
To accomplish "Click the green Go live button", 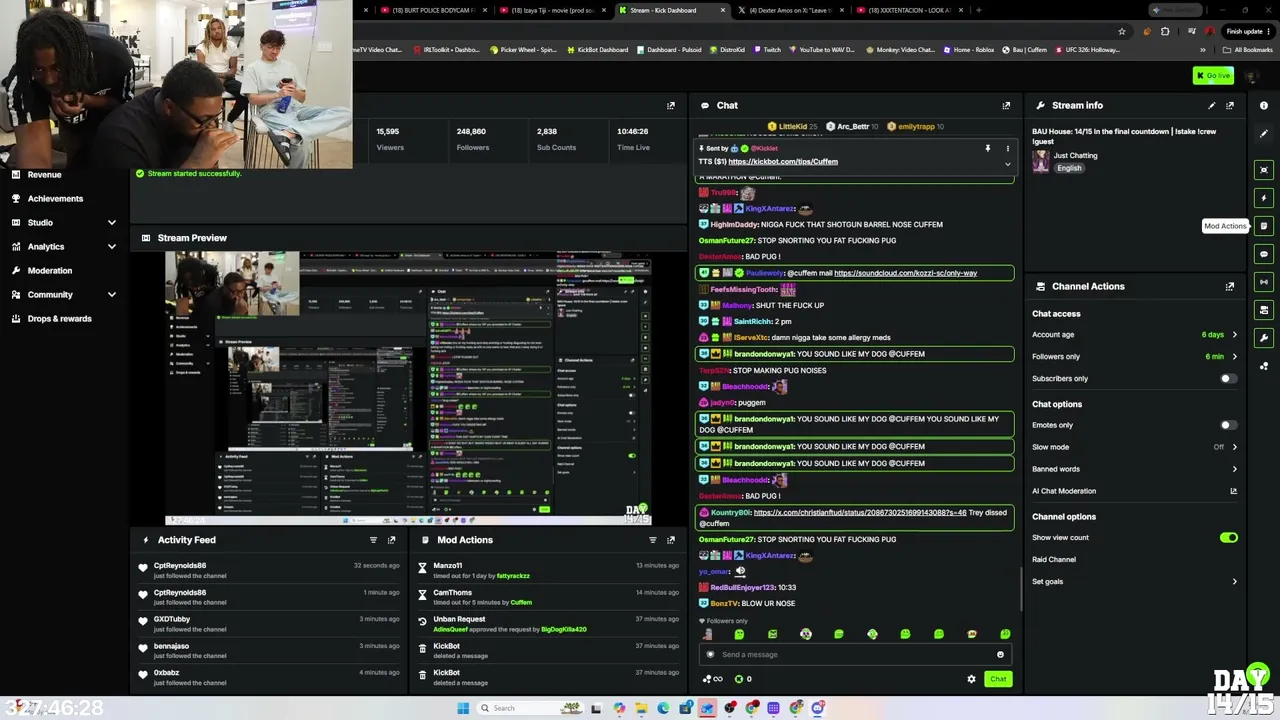I will pyautogui.click(x=1213, y=76).
